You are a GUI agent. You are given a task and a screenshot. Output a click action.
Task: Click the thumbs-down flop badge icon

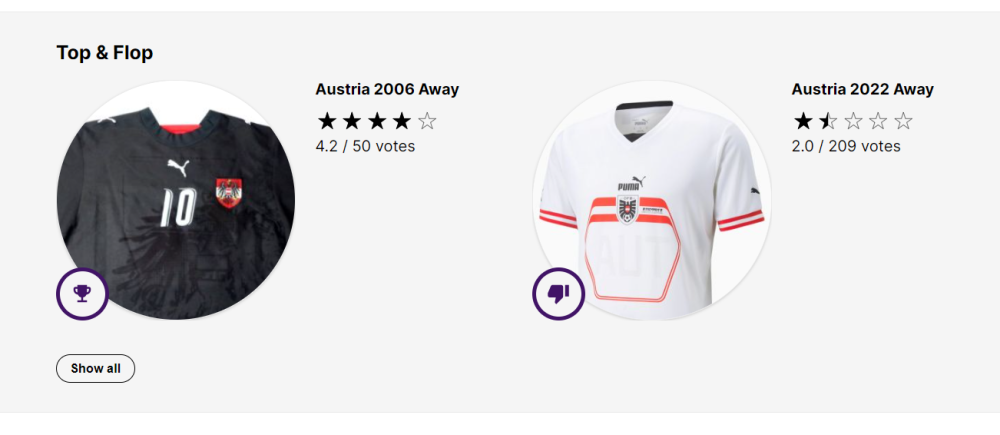(558, 294)
